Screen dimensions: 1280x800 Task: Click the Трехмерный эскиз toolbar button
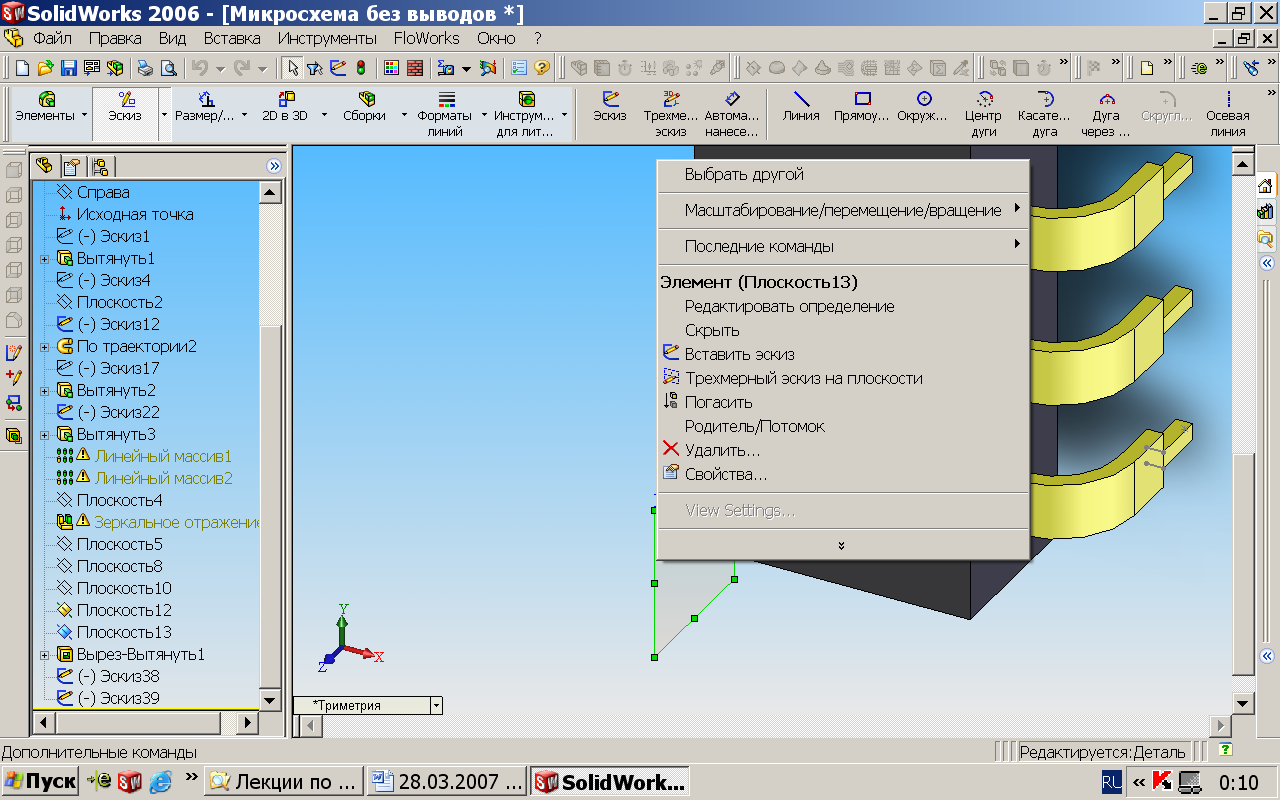click(x=671, y=114)
